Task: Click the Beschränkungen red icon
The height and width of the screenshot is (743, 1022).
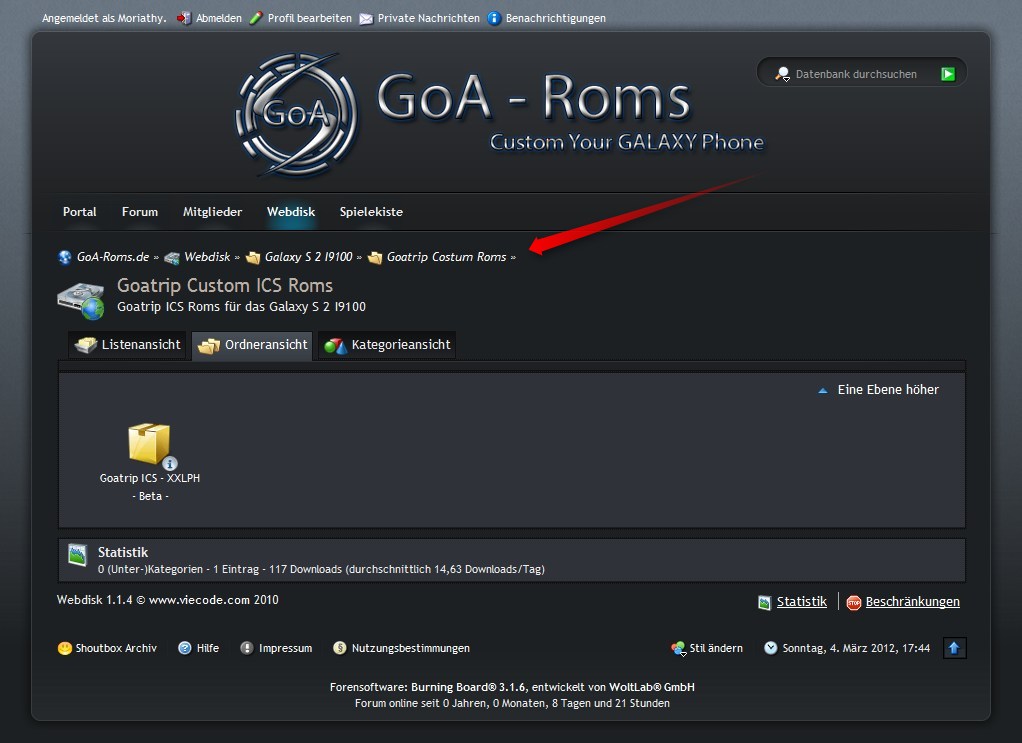Action: pyautogui.click(x=853, y=602)
